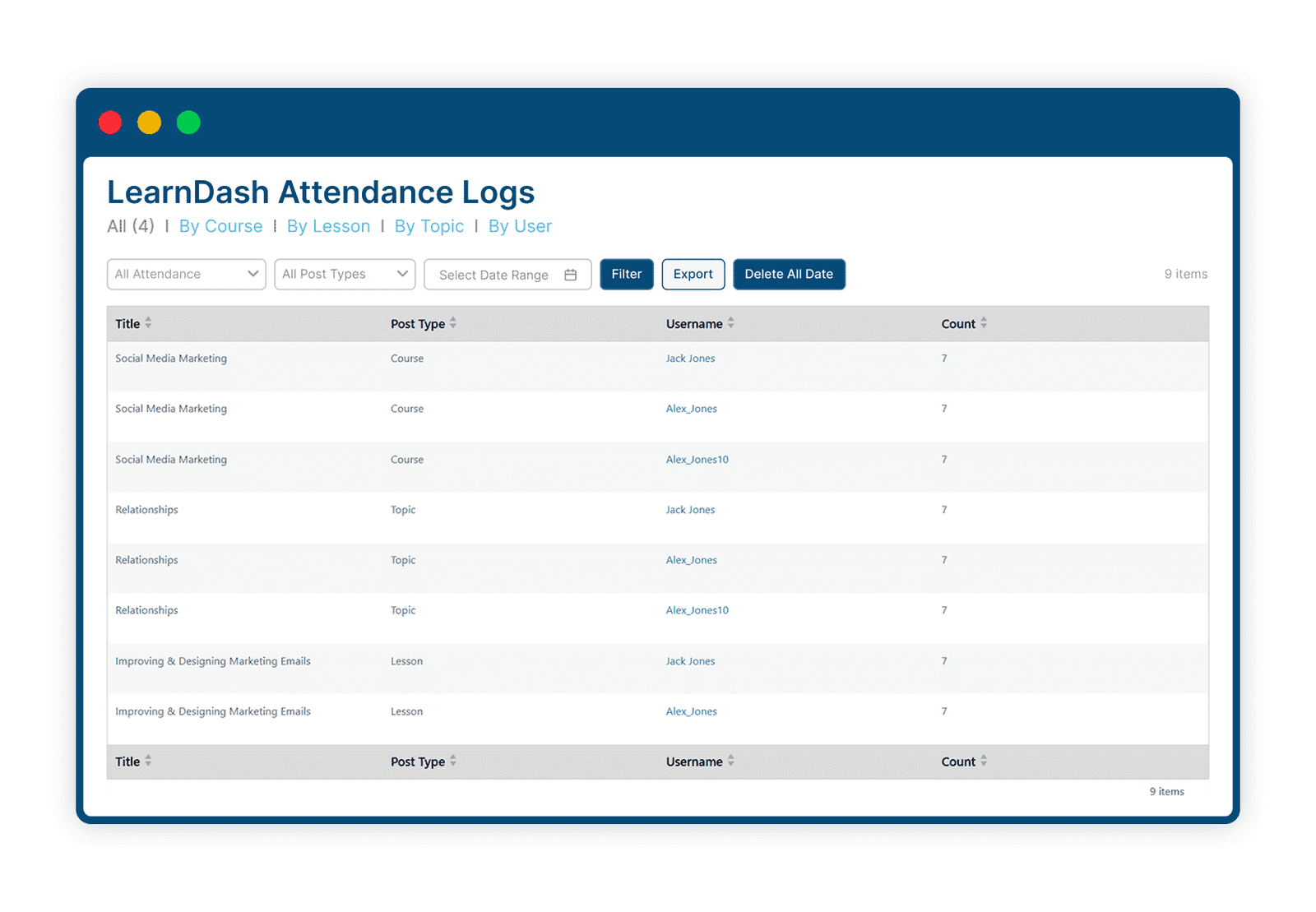The height and width of the screenshot is (912, 1316).
Task: Open Jack Jones in Social Media Marketing row
Action: click(x=690, y=359)
